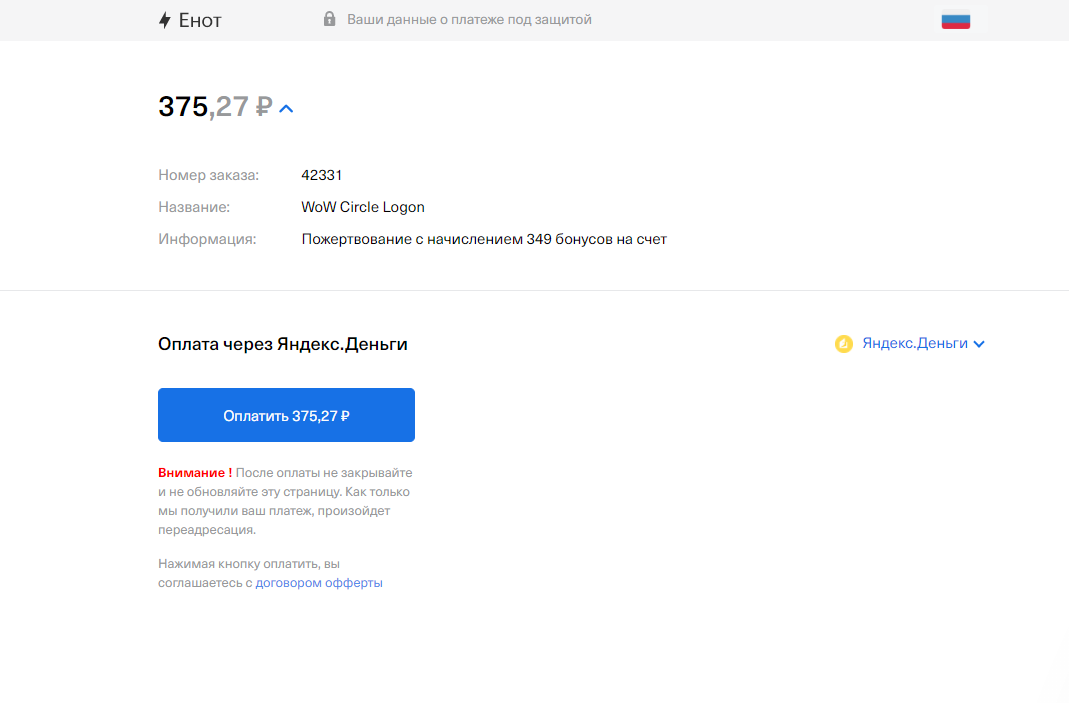
Task: Click the Оплата через Яндекс.Деньги heading
Action: [283, 344]
